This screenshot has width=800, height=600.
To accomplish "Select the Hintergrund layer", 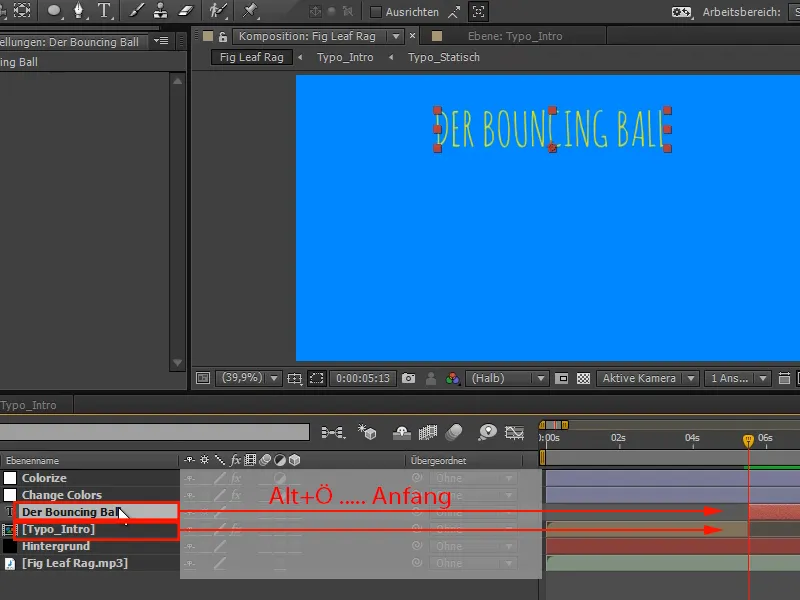I will tap(56, 546).
